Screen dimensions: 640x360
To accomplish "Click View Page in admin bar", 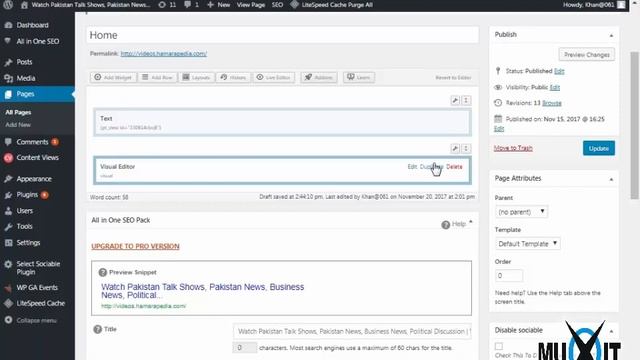I will tap(251, 5).
